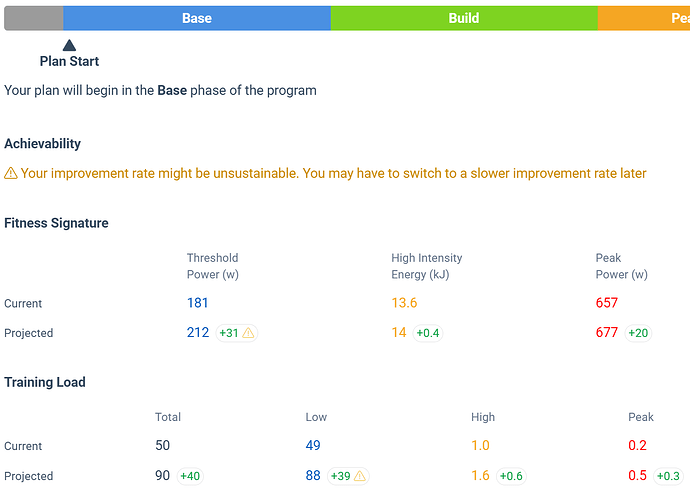The width and height of the screenshot is (690, 490).
Task: Click the +40 total training load badge
Action: 189,476
